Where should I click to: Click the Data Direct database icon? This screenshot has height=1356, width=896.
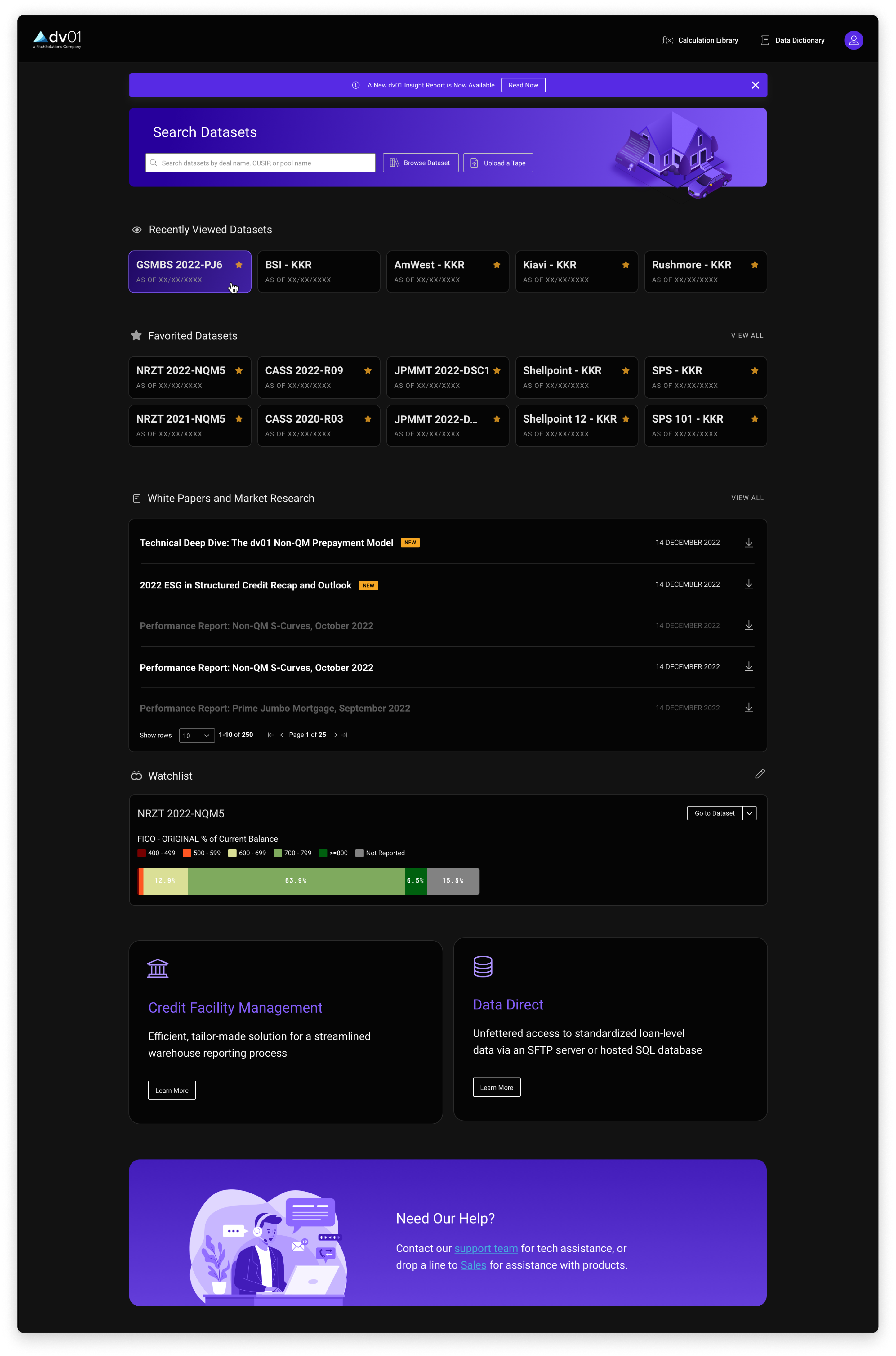[x=483, y=966]
